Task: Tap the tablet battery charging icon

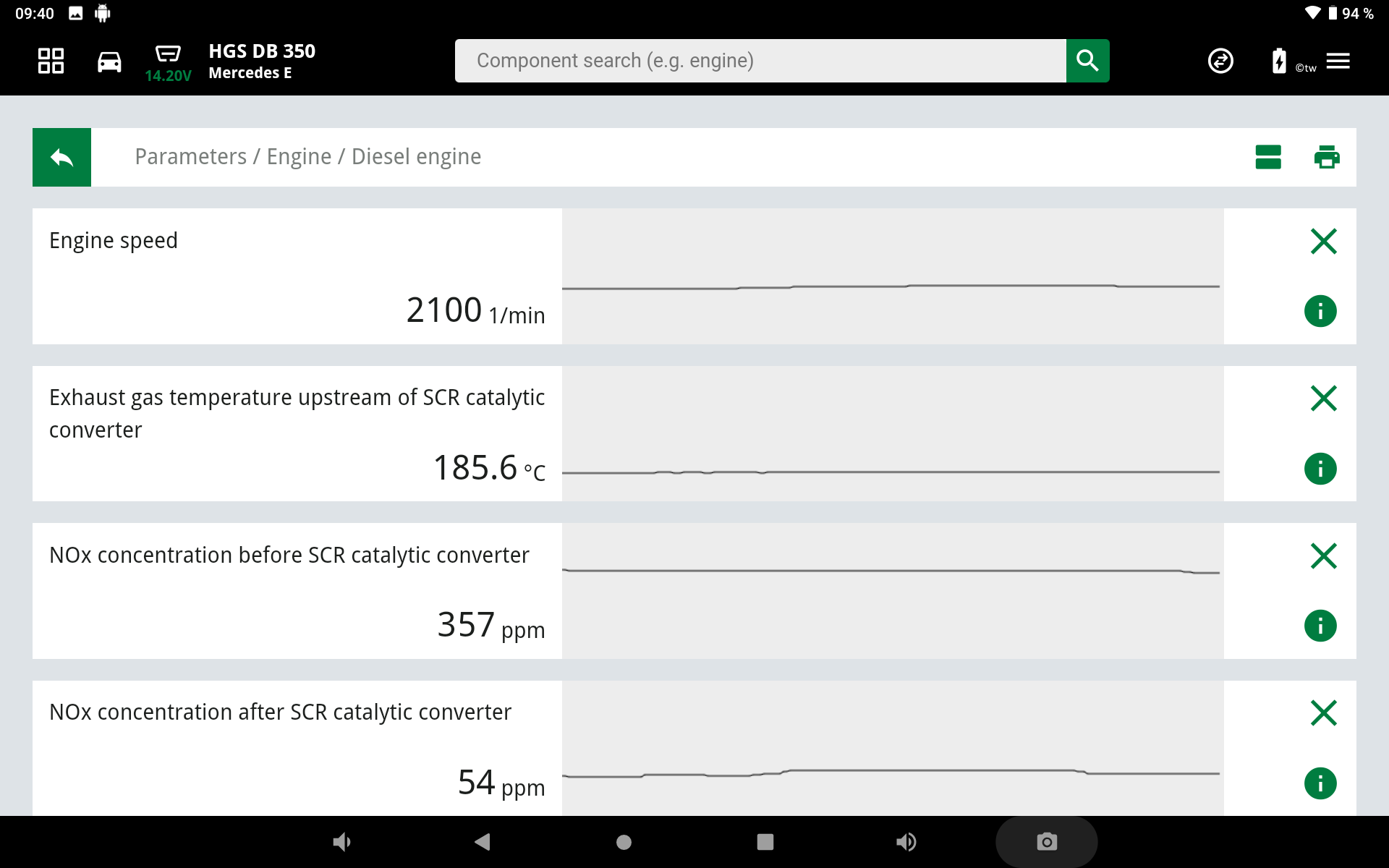Action: [1279, 61]
